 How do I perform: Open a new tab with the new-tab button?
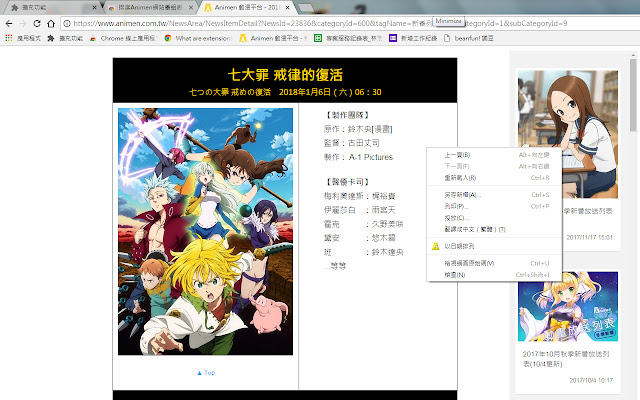coord(305,7)
